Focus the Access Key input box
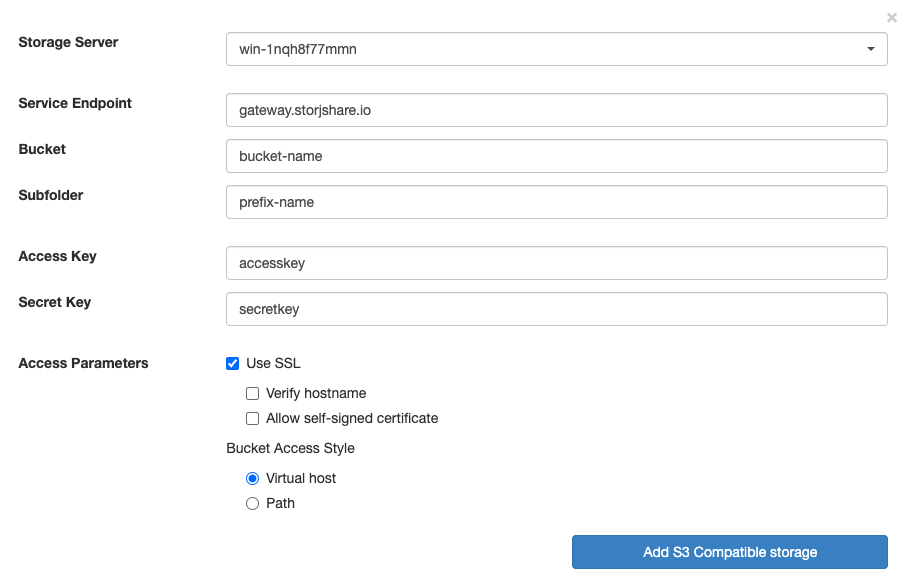Screen dimensions: 907x585 pos(556,263)
